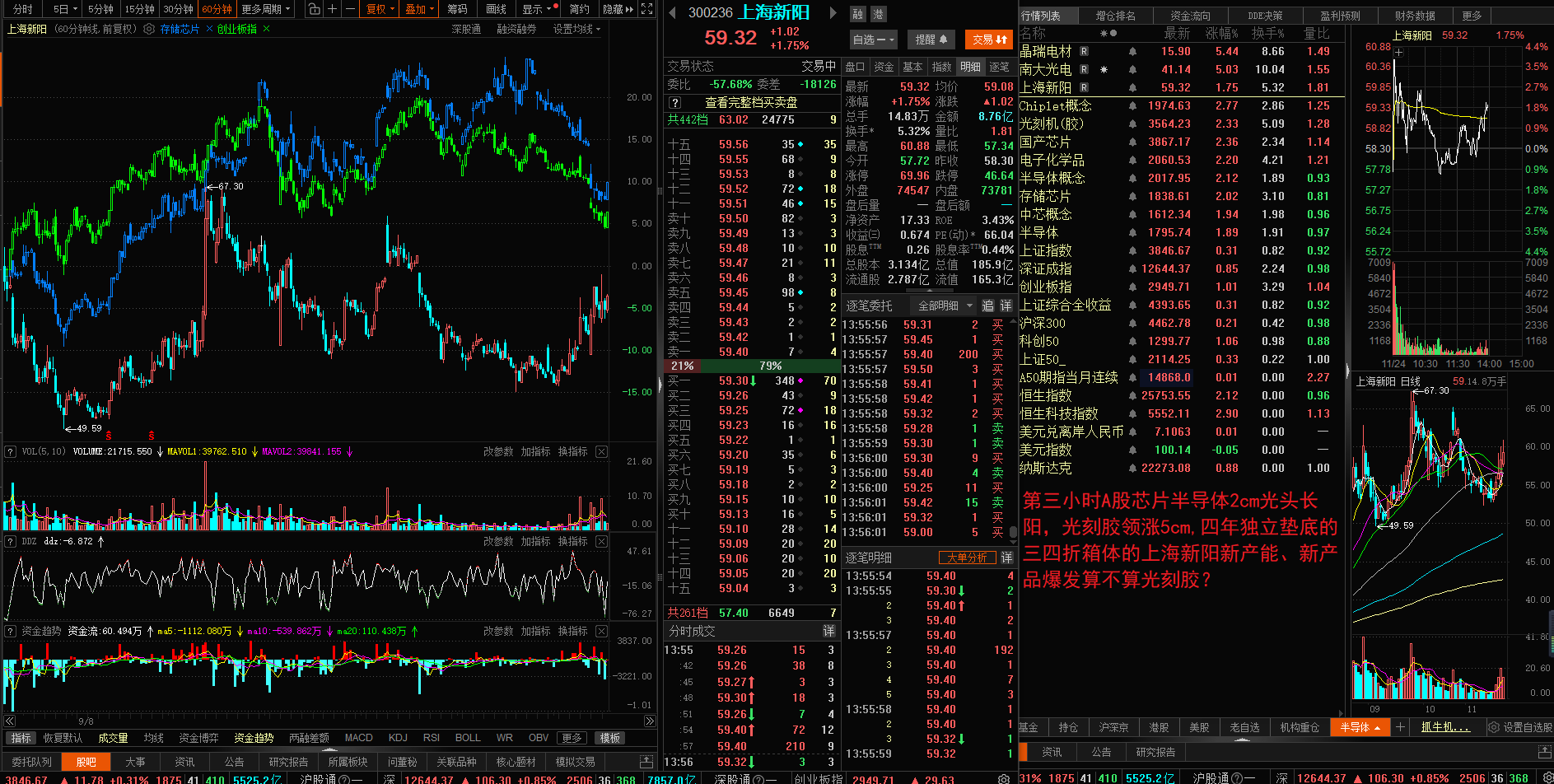Open the 抓牛机... link
Viewport: 1554px width, 784px height.
(x=1444, y=727)
